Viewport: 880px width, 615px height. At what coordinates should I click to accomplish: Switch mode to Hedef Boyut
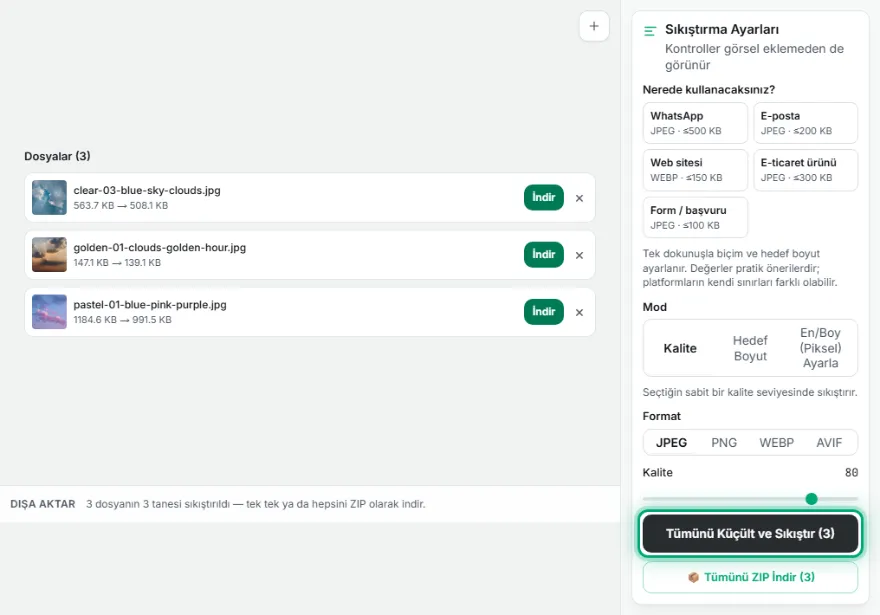pyautogui.click(x=750, y=348)
